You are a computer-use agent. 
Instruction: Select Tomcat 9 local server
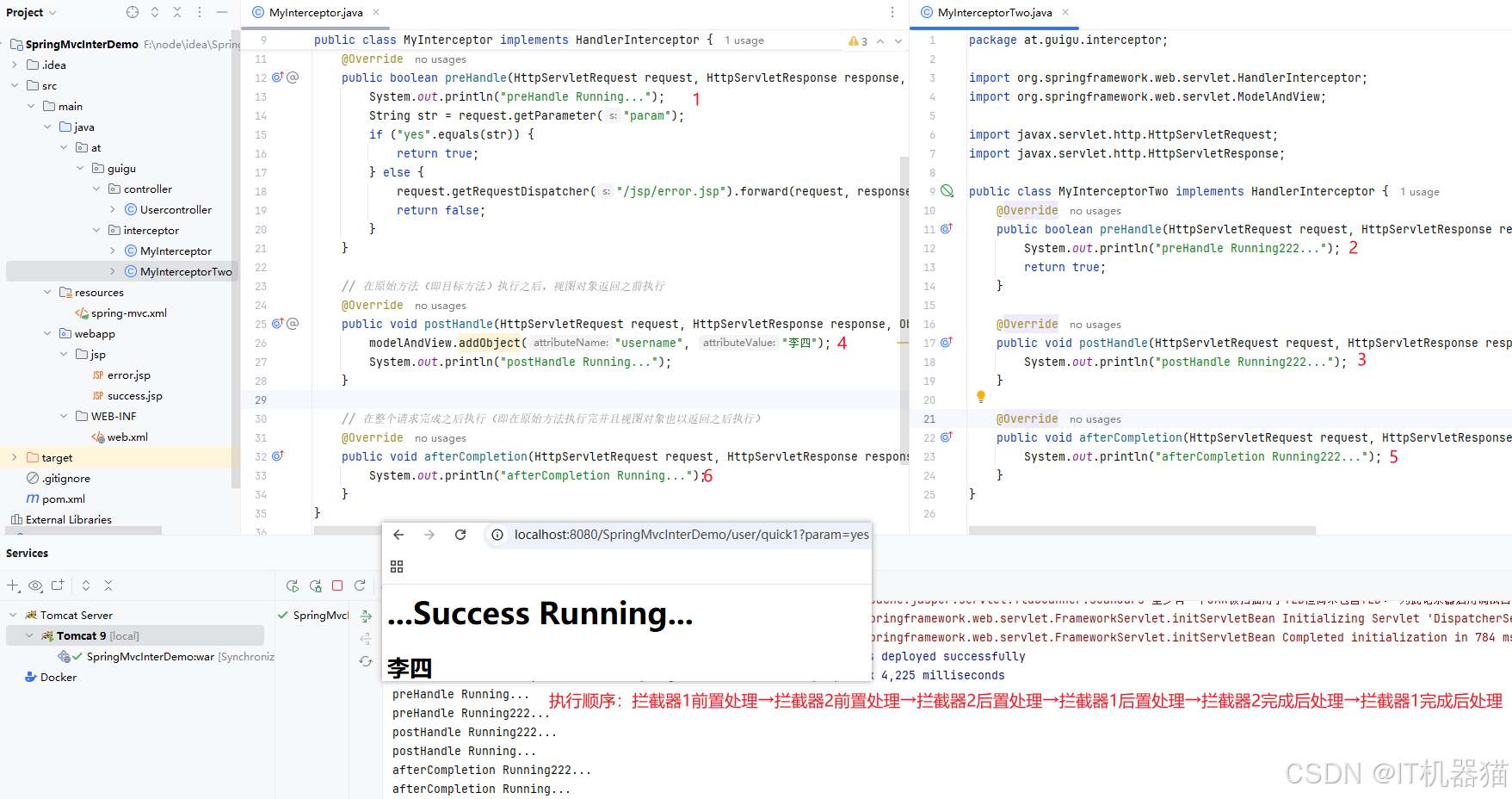point(135,635)
